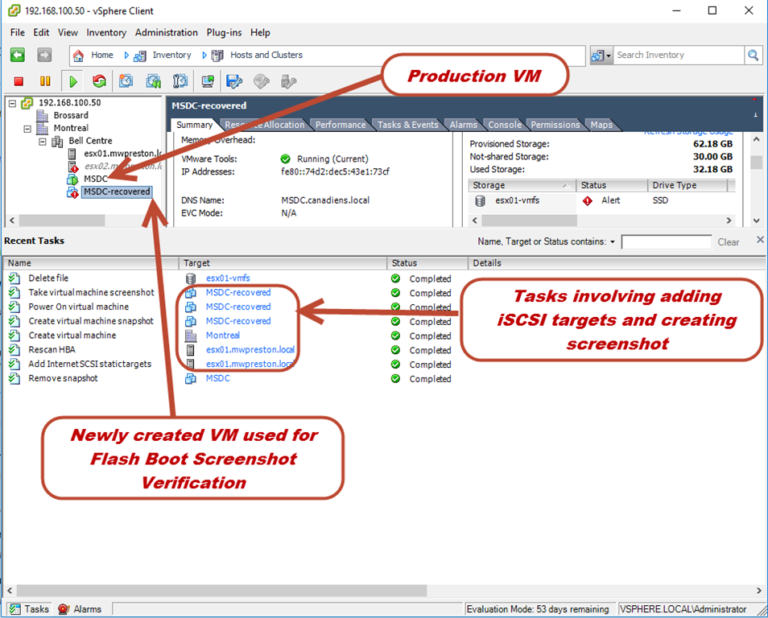Image resolution: width=768 pixels, height=618 pixels.
Task: Click the Alarms icon in status bar
Action: click(63, 609)
